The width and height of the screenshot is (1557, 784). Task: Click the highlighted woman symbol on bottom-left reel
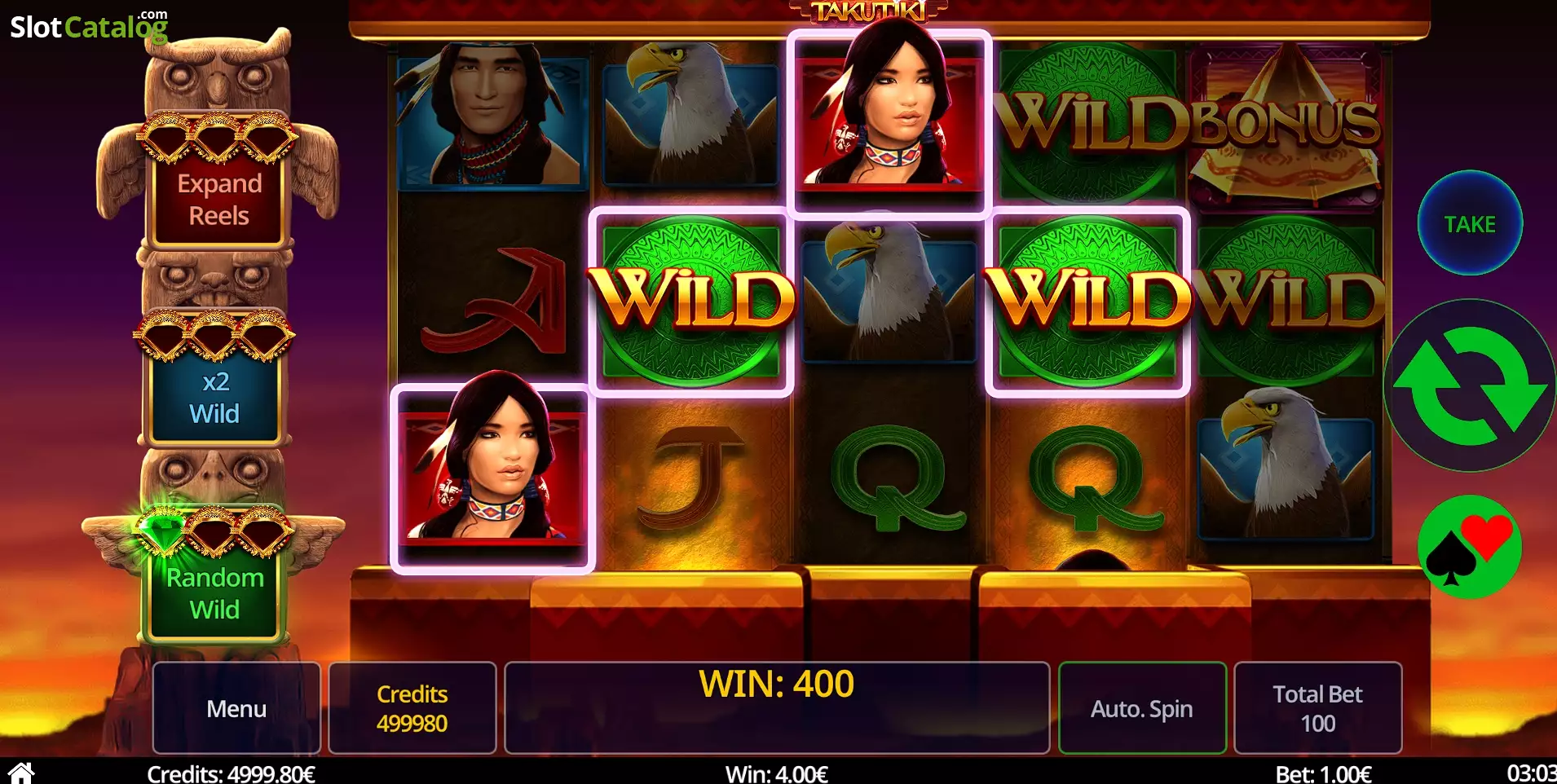pyautogui.click(x=493, y=478)
